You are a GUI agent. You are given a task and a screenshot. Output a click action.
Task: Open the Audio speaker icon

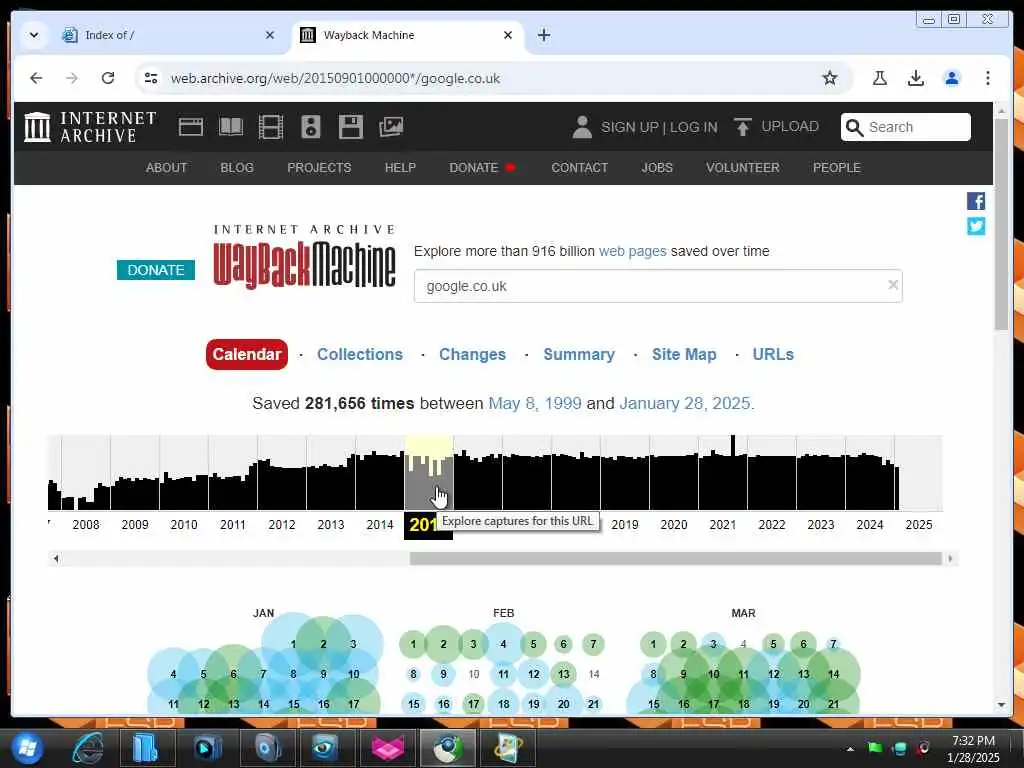(x=311, y=127)
